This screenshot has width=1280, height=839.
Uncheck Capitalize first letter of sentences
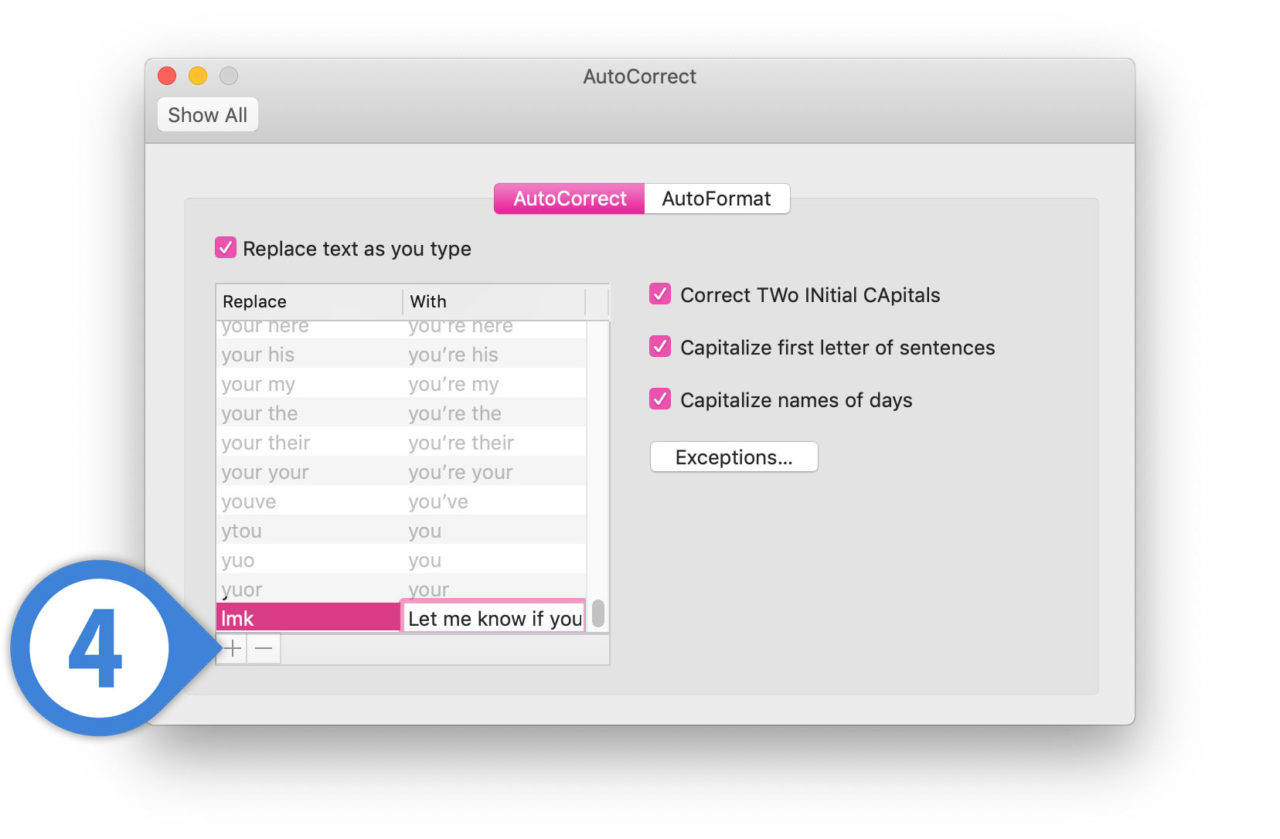(x=660, y=347)
